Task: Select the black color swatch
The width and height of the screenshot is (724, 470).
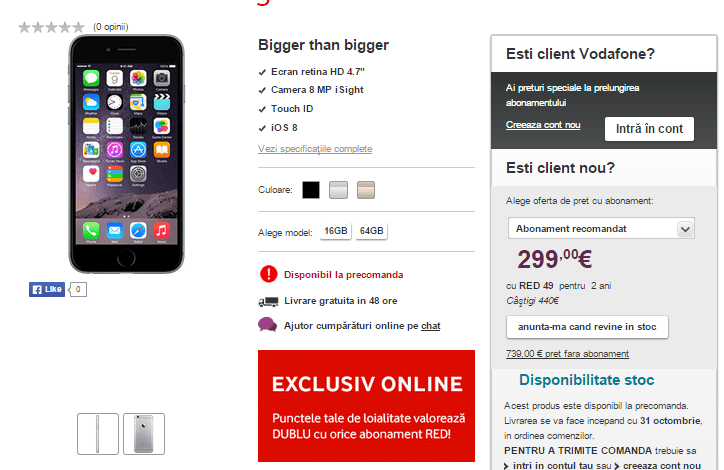Action: tap(311, 190)
